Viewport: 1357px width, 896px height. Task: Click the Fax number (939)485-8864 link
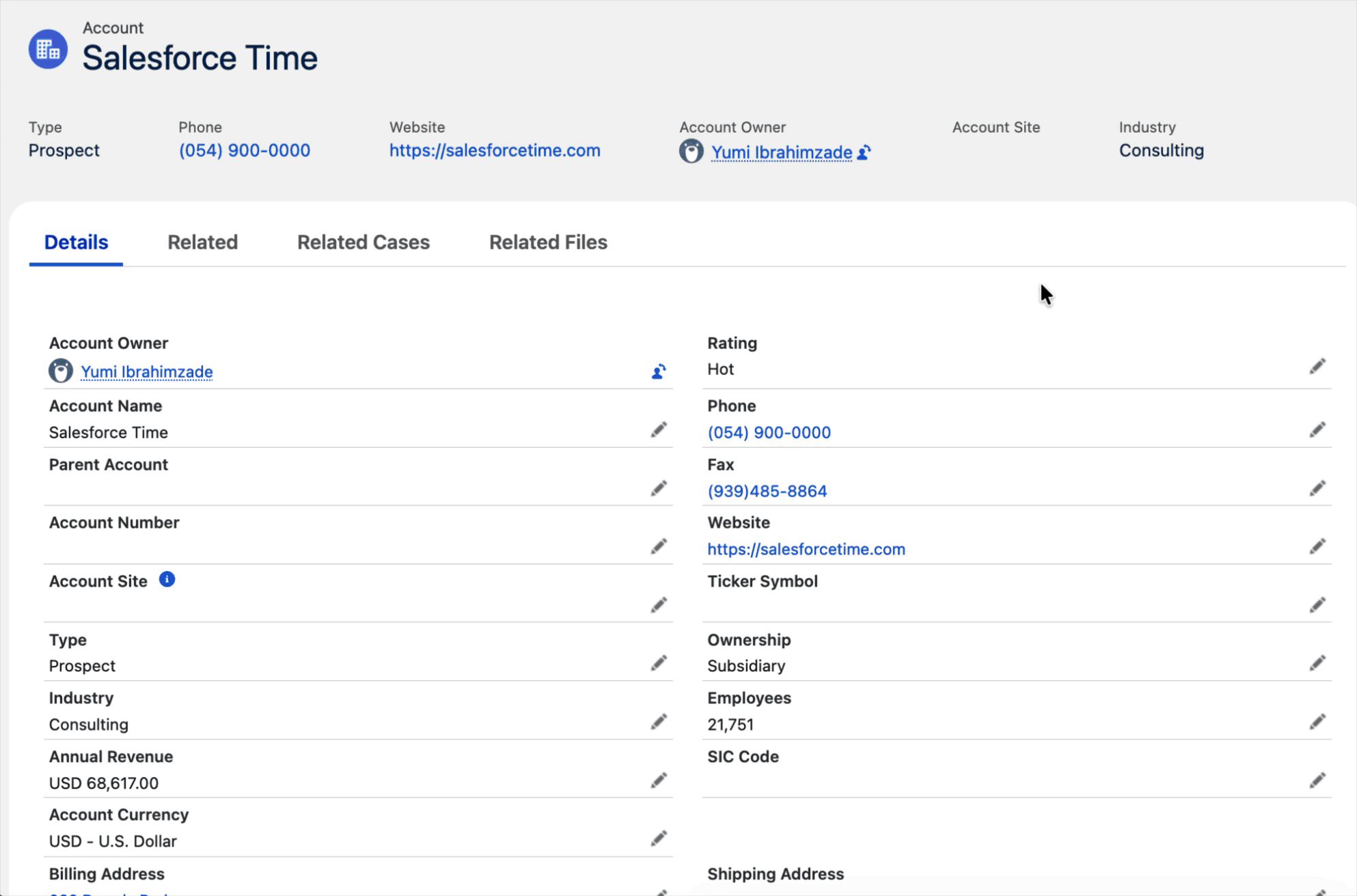[x=767, y=491]
